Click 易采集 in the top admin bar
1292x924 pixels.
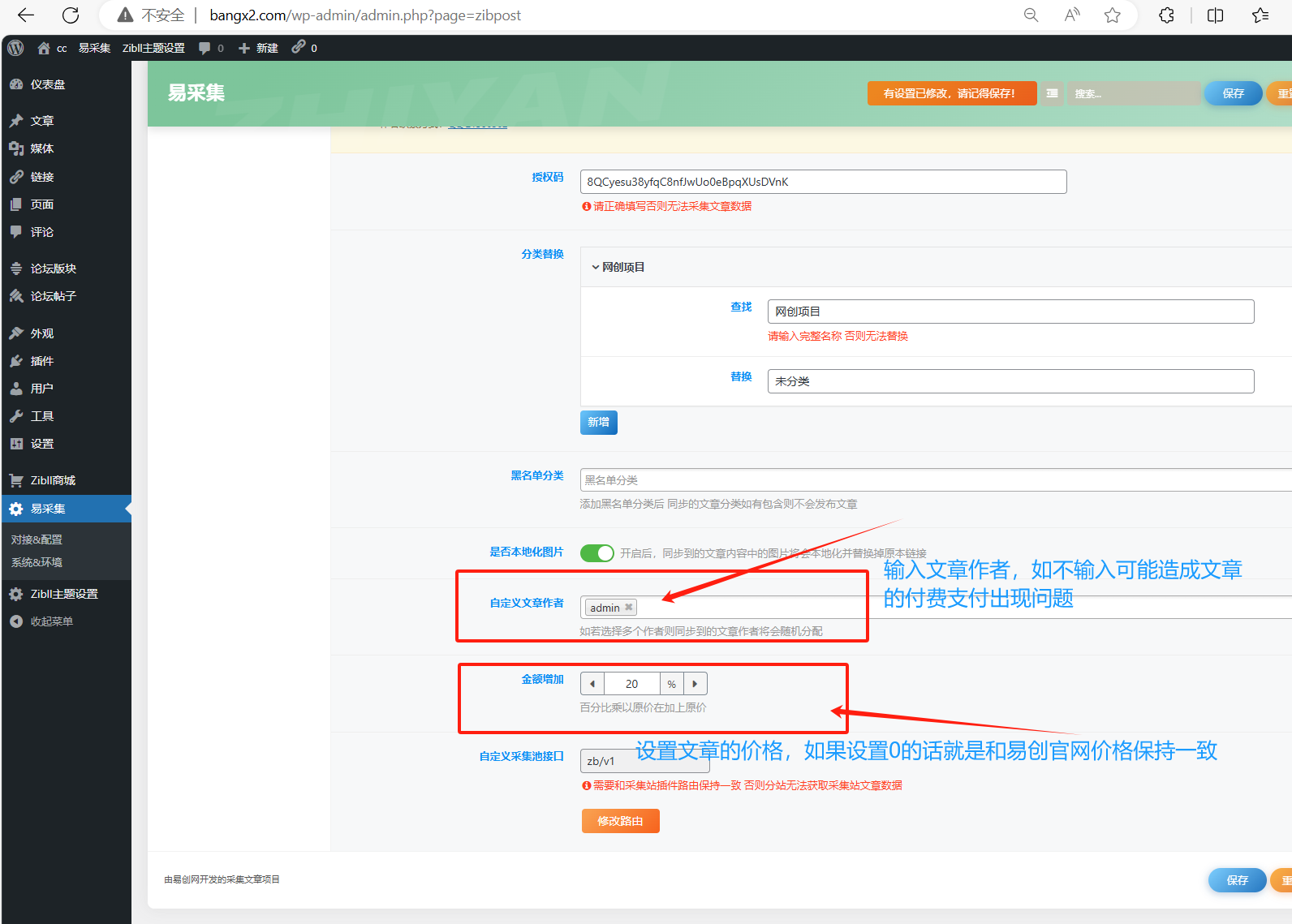[x=94, y=48]
